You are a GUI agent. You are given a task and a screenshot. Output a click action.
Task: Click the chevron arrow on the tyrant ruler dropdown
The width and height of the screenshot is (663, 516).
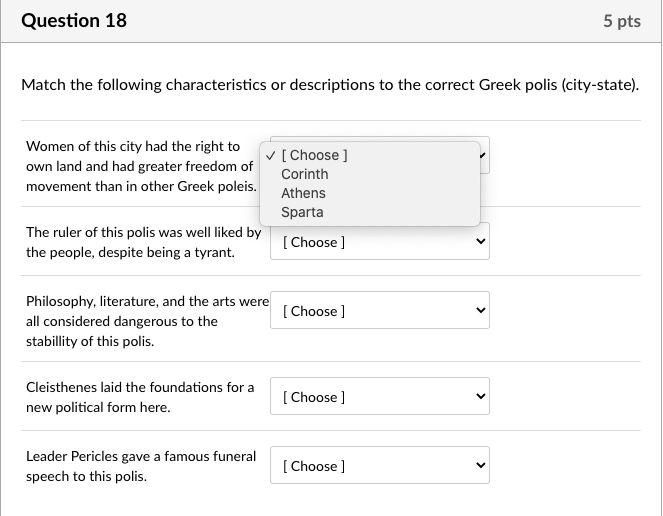480,242
